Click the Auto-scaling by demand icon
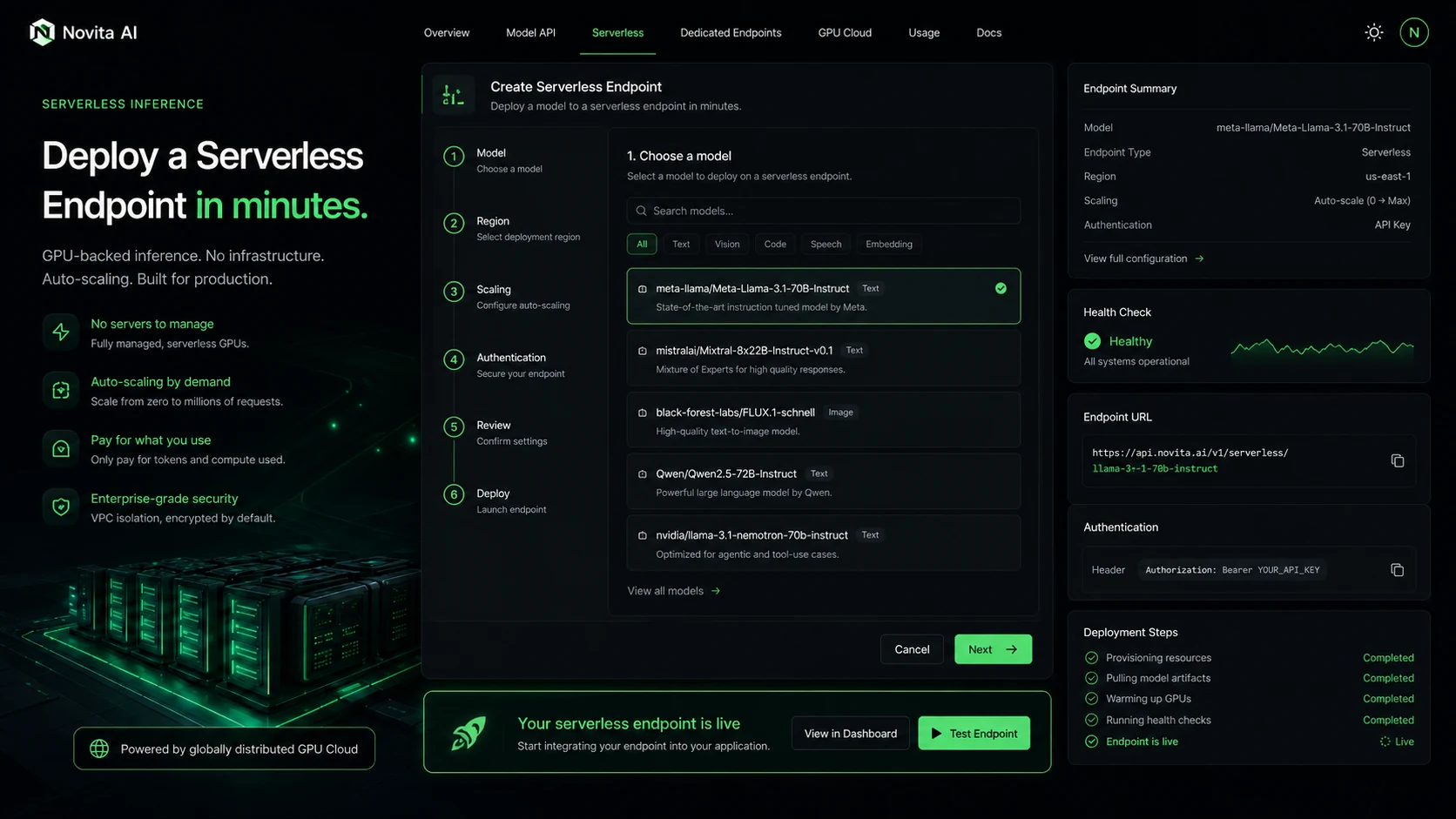The width and height of the screenshot is (1456, 819). click(61, 390)
